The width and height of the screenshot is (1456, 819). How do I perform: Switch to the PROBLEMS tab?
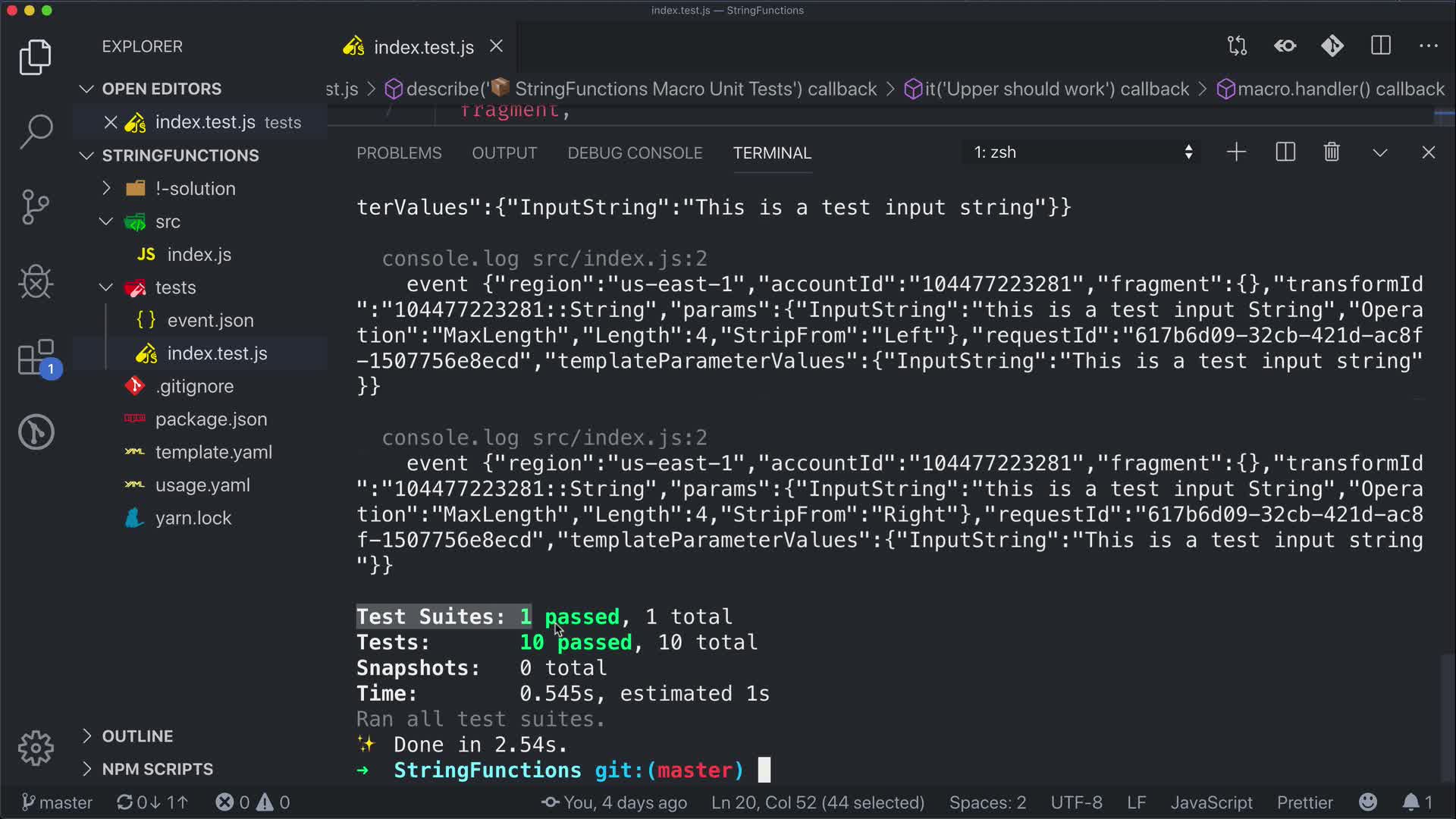399,153
